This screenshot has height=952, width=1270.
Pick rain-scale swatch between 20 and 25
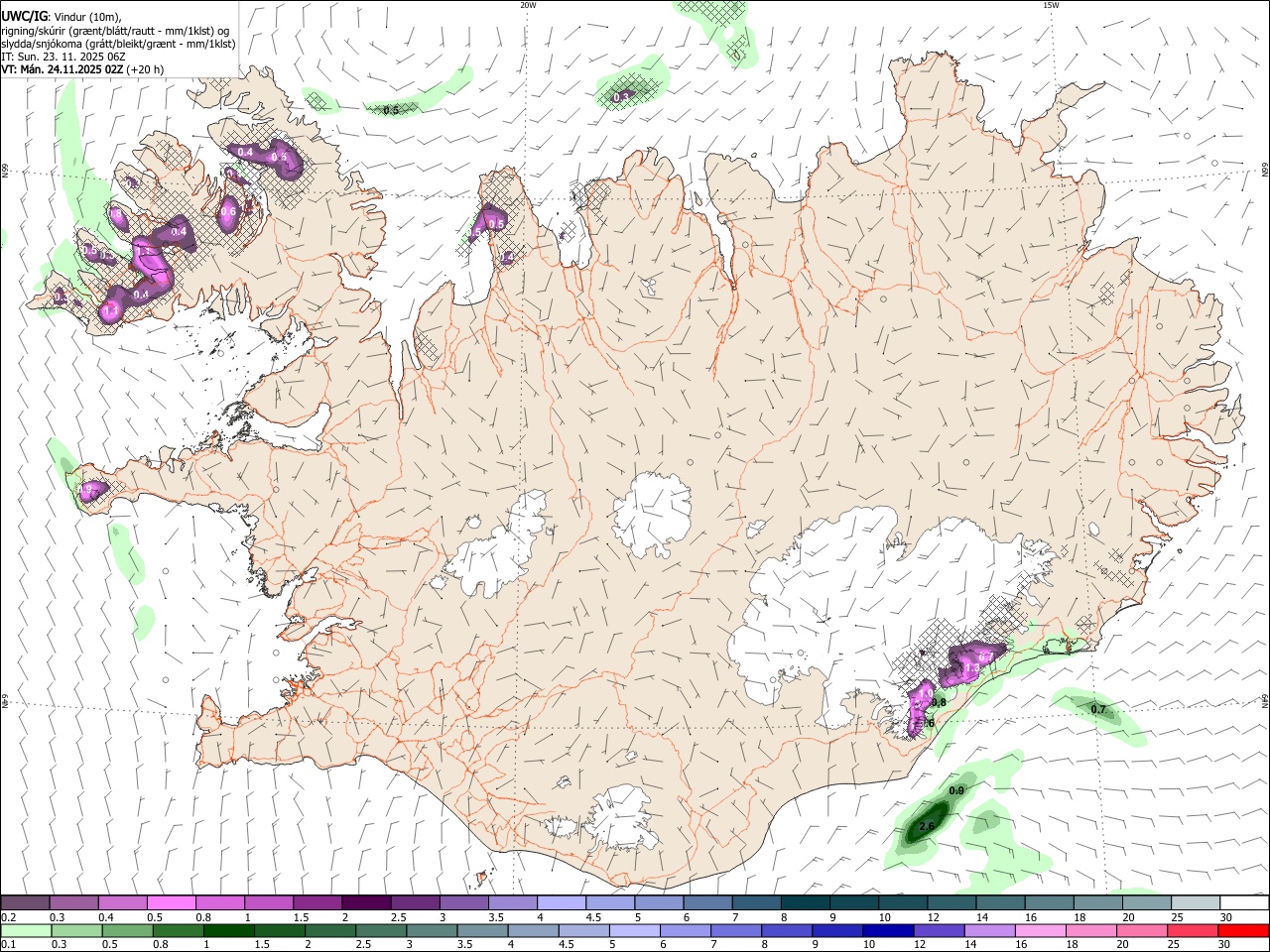tap(1142, 930)
